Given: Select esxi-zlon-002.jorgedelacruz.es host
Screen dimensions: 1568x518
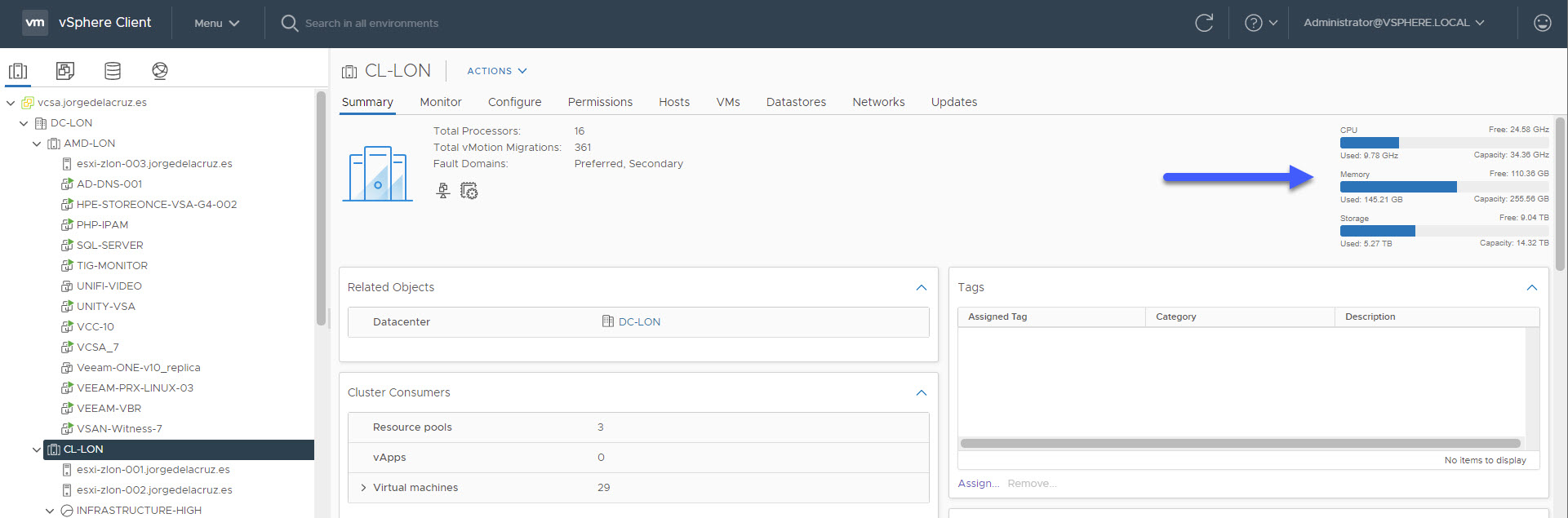Looking at the screenshot, I should [154, 490].
